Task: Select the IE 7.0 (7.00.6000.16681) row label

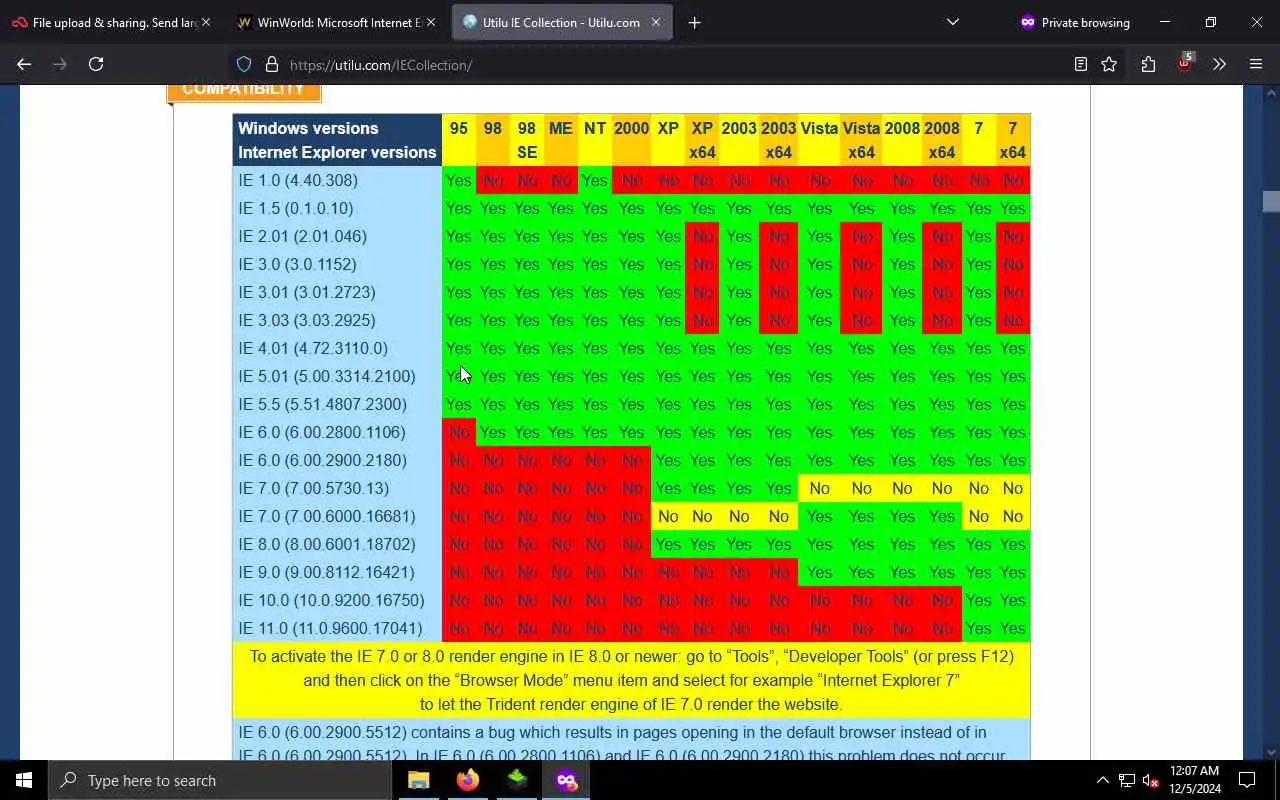Action: pyautogui.click(x=327, y=516)
